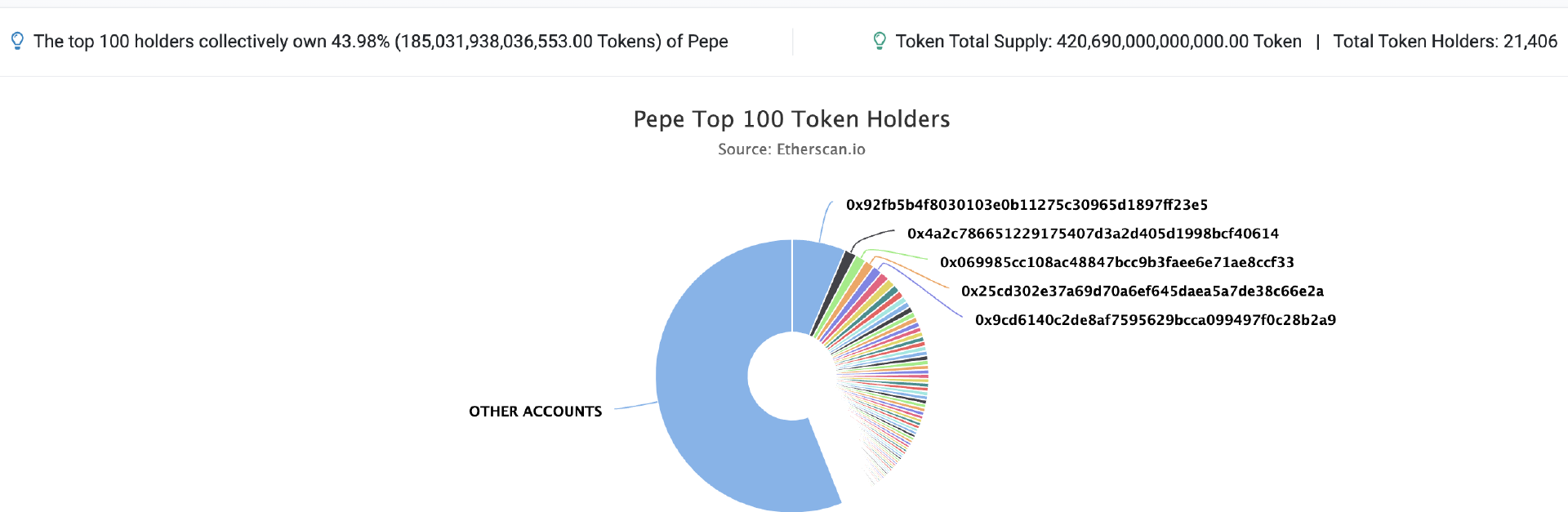1568x512 pixels.
Task: Click the OTHER ACCOUNTS chart label
Action: coord(535,412)
